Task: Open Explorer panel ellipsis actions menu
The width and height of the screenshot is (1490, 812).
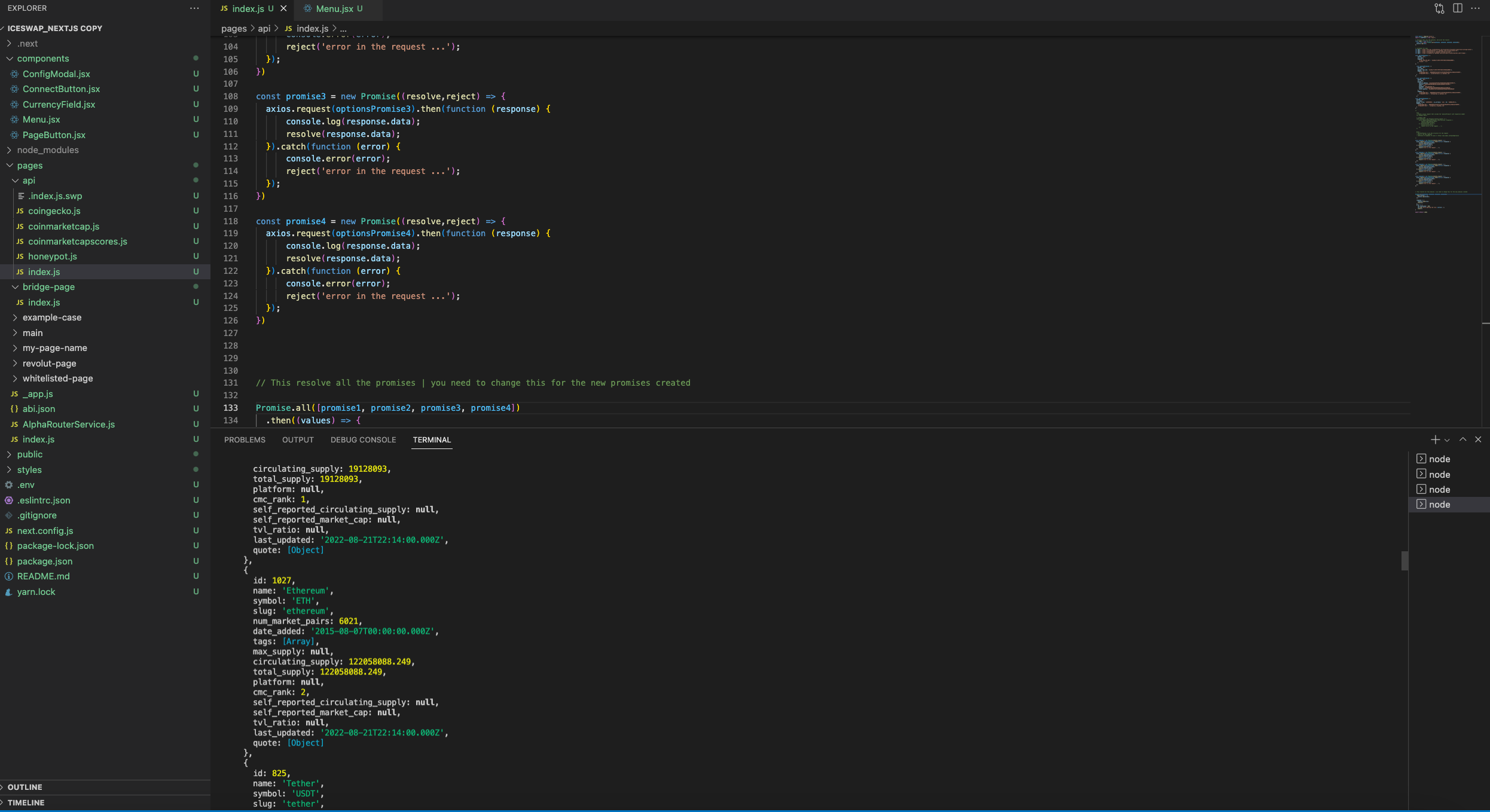Action: [x=194, y=8]
